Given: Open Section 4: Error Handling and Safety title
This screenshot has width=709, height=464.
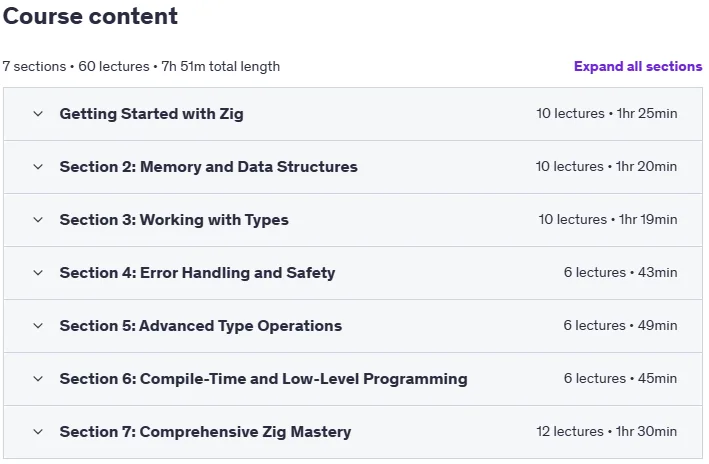Looking at the screenshot, I should tap(197, 273).
